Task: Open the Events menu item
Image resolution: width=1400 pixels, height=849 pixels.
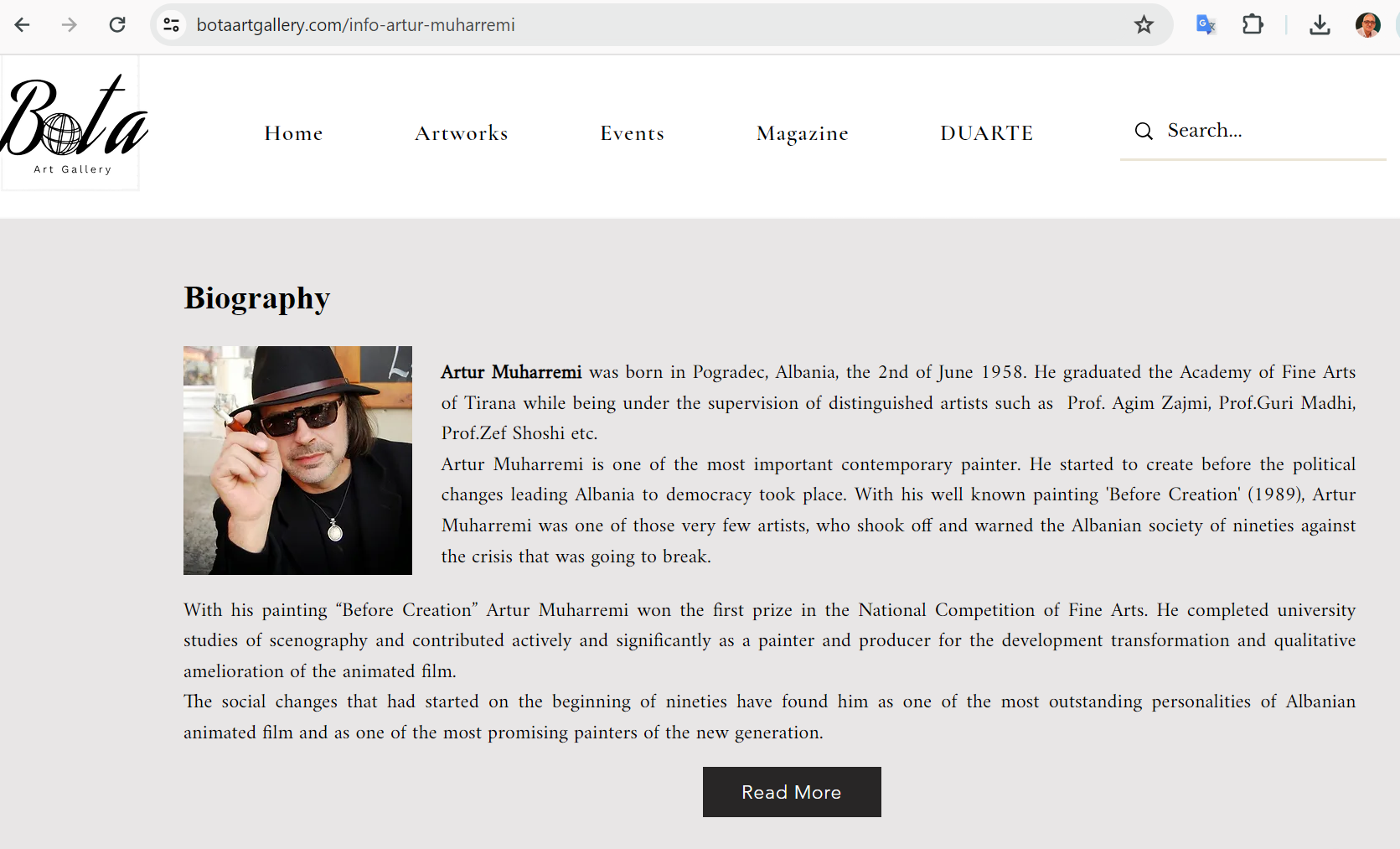Action: point(633,133)
